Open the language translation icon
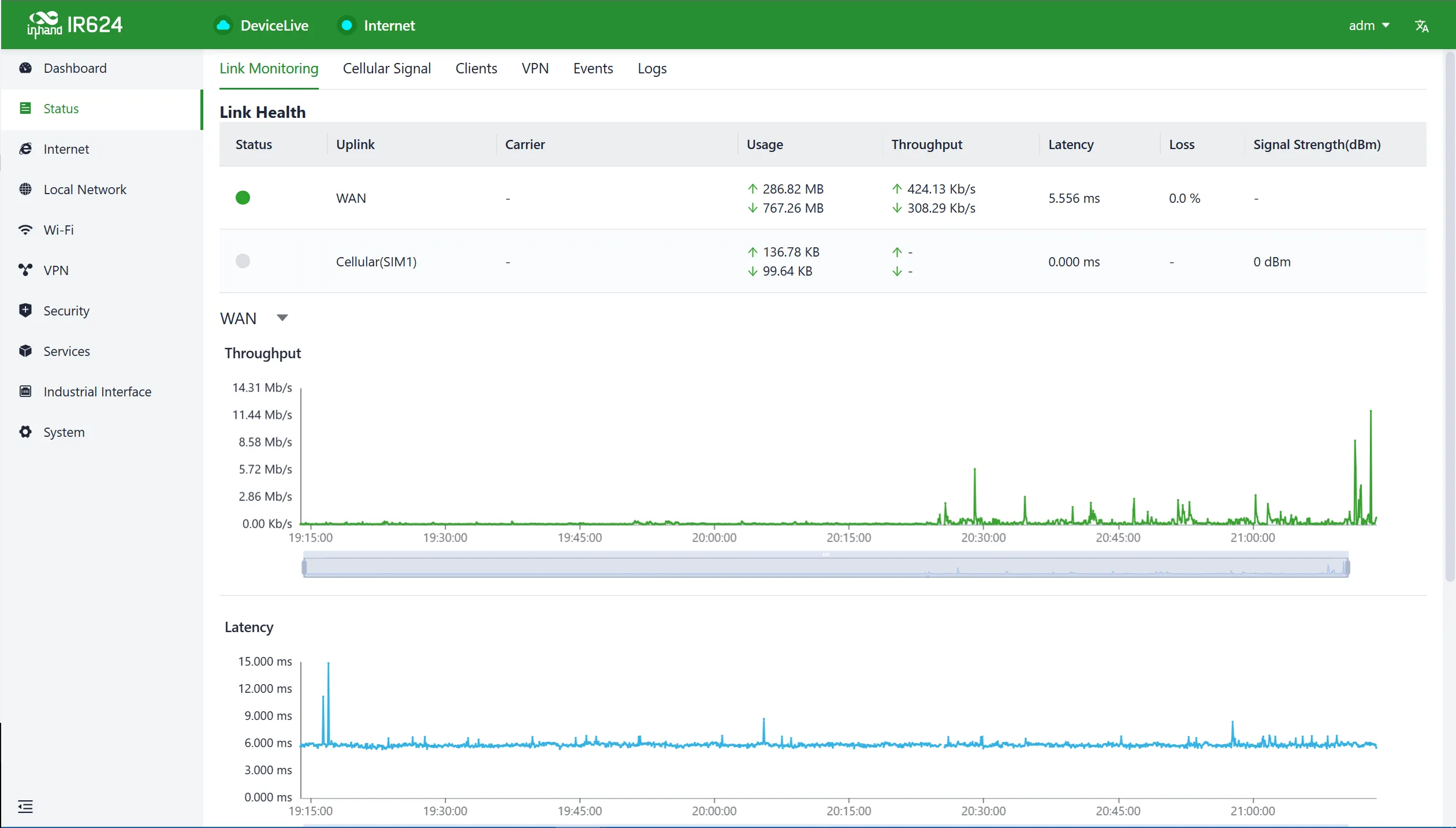 (x=1421, y=26)
